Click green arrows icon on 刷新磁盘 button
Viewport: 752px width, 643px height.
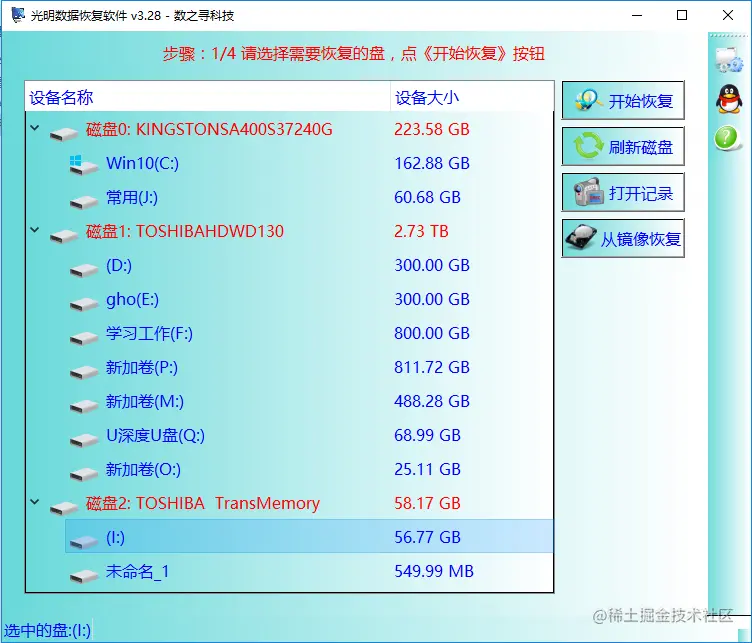(x=588, y=145)
